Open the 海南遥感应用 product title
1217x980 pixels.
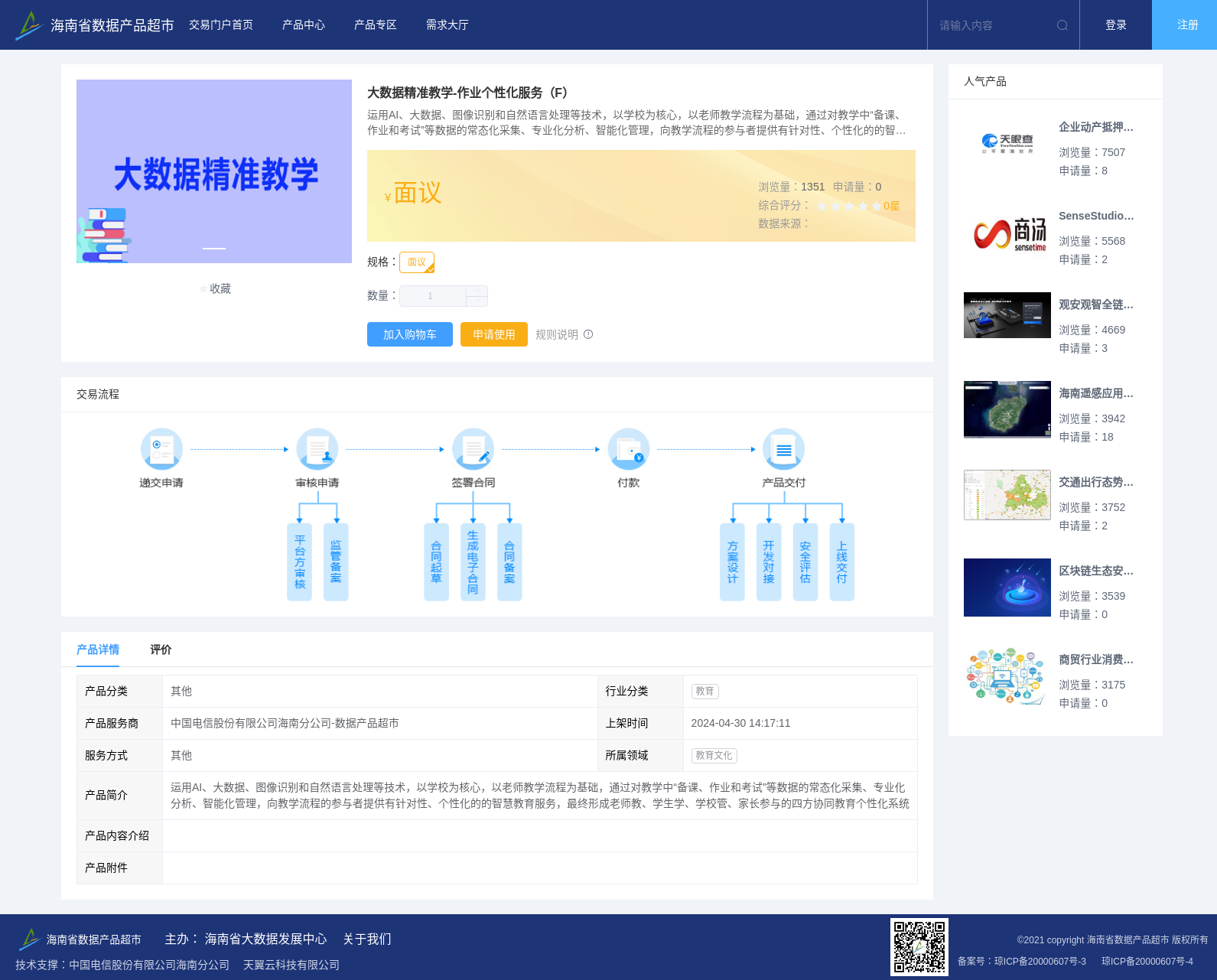1096,393
